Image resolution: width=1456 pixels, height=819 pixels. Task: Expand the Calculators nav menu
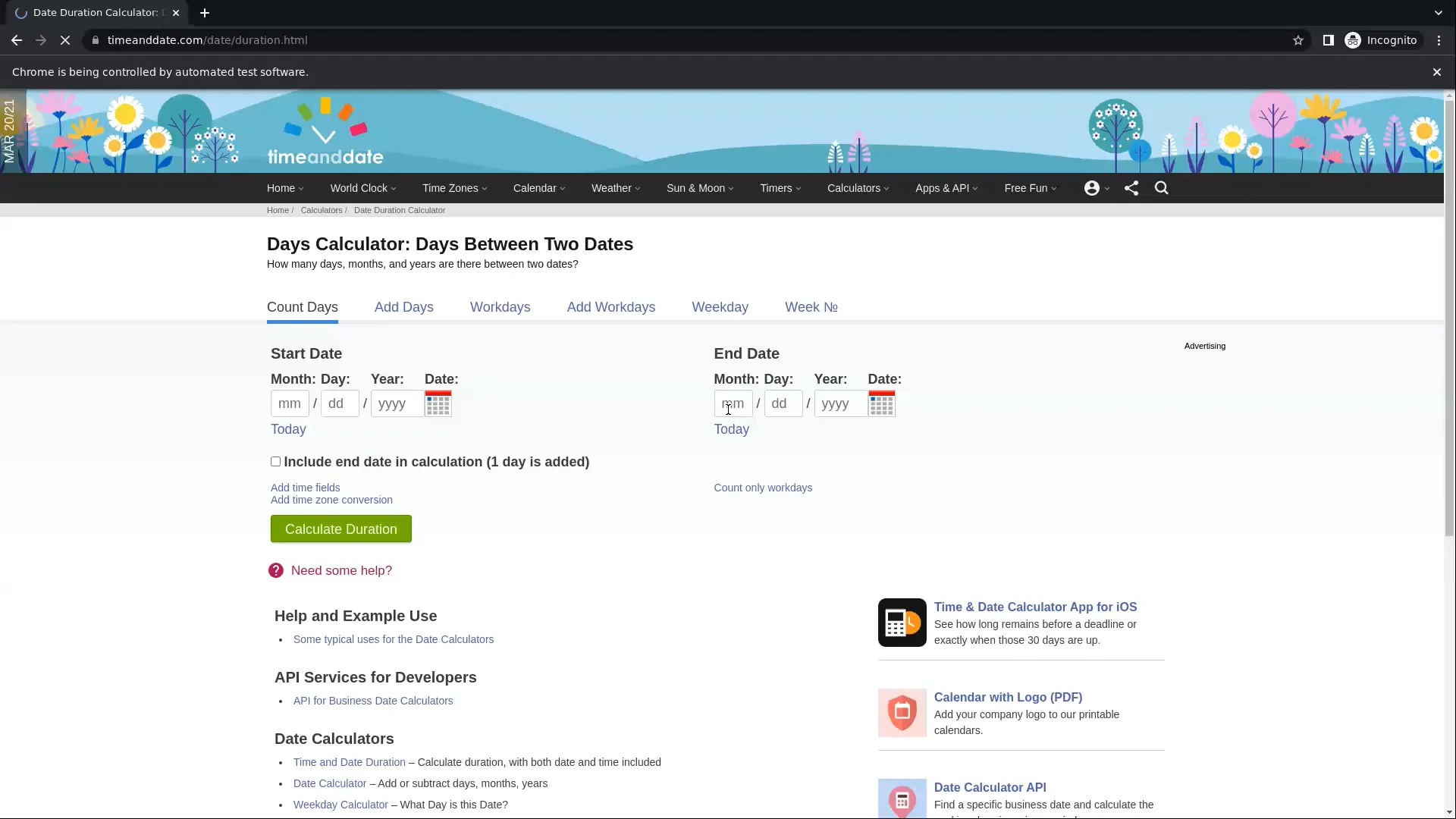coord(858,188)
